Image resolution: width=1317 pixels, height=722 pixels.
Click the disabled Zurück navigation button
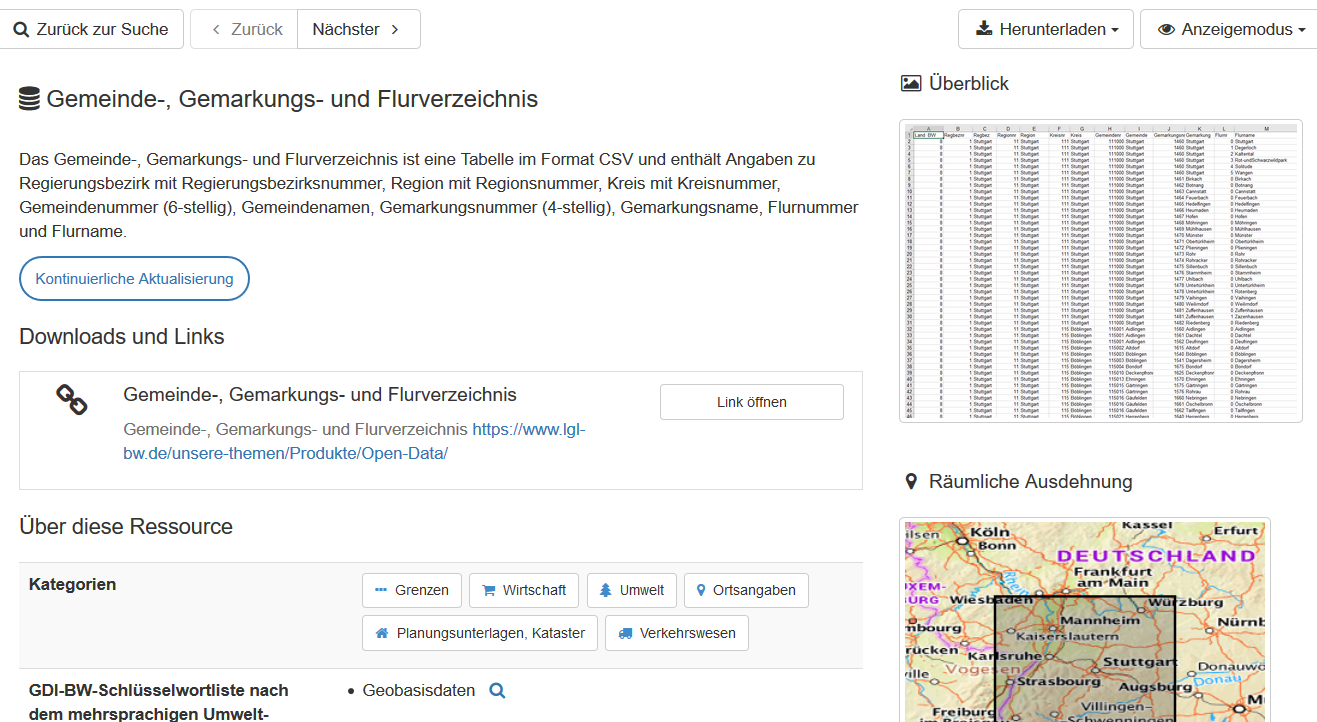245,29
